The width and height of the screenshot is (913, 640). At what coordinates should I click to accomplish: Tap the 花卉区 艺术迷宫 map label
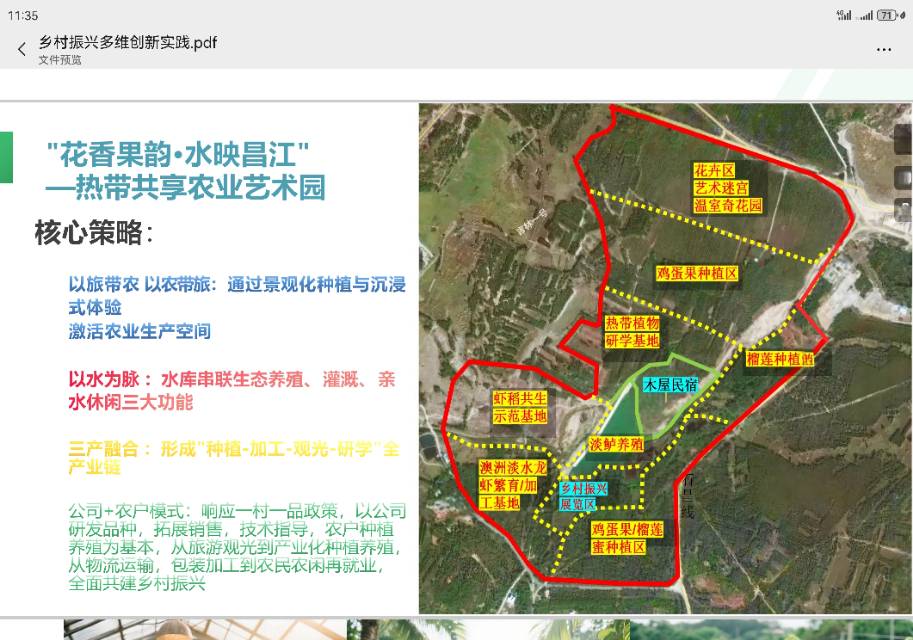click(729, 188)
